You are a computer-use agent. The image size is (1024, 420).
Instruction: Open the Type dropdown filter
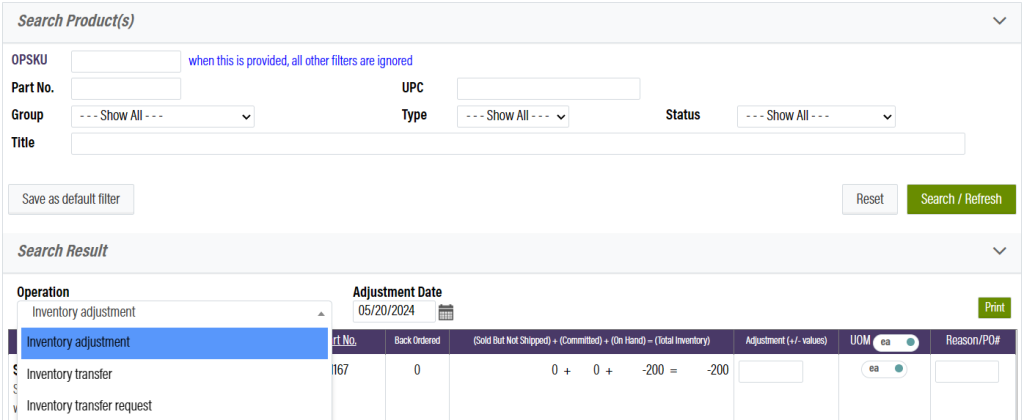pos(512,116)
